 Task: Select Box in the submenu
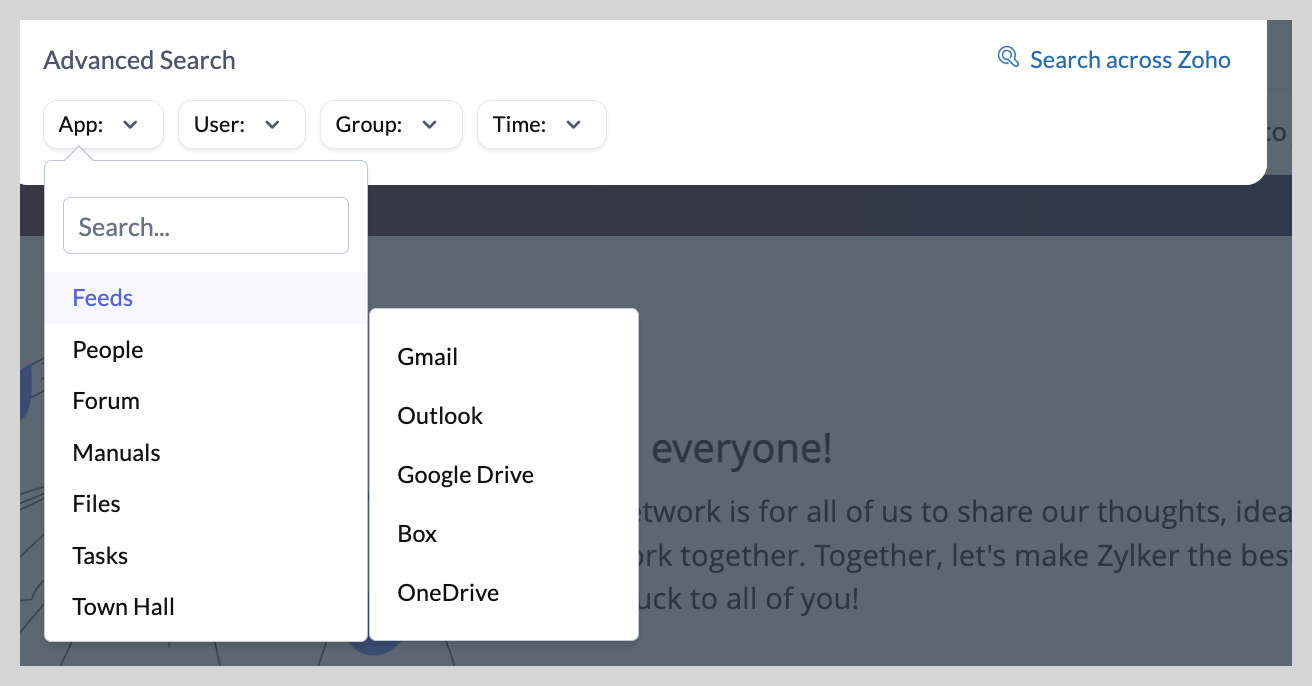[x=417, y=534]
